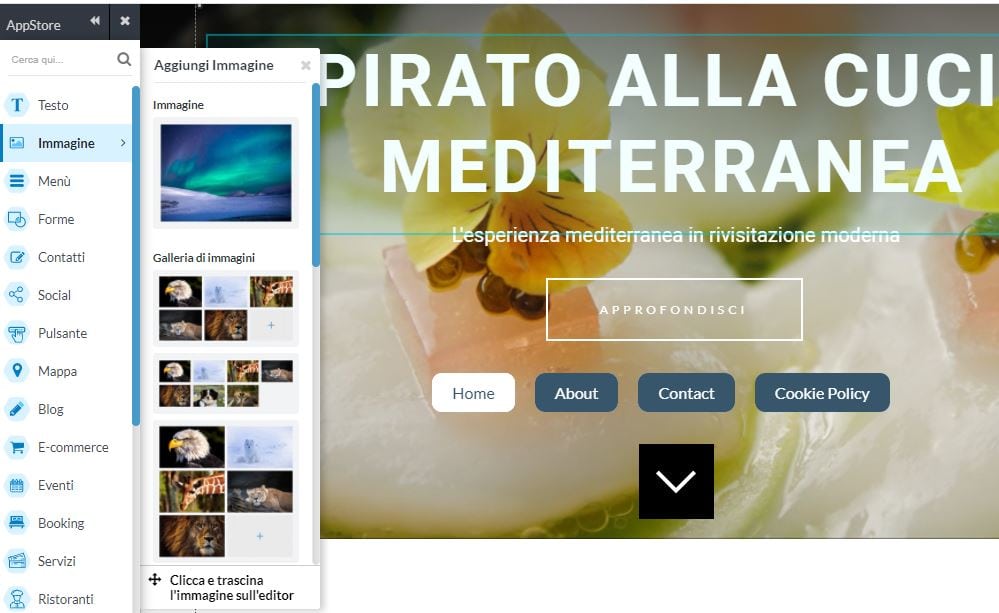
Task: Open the About navigation item
Action: [576, 393]
